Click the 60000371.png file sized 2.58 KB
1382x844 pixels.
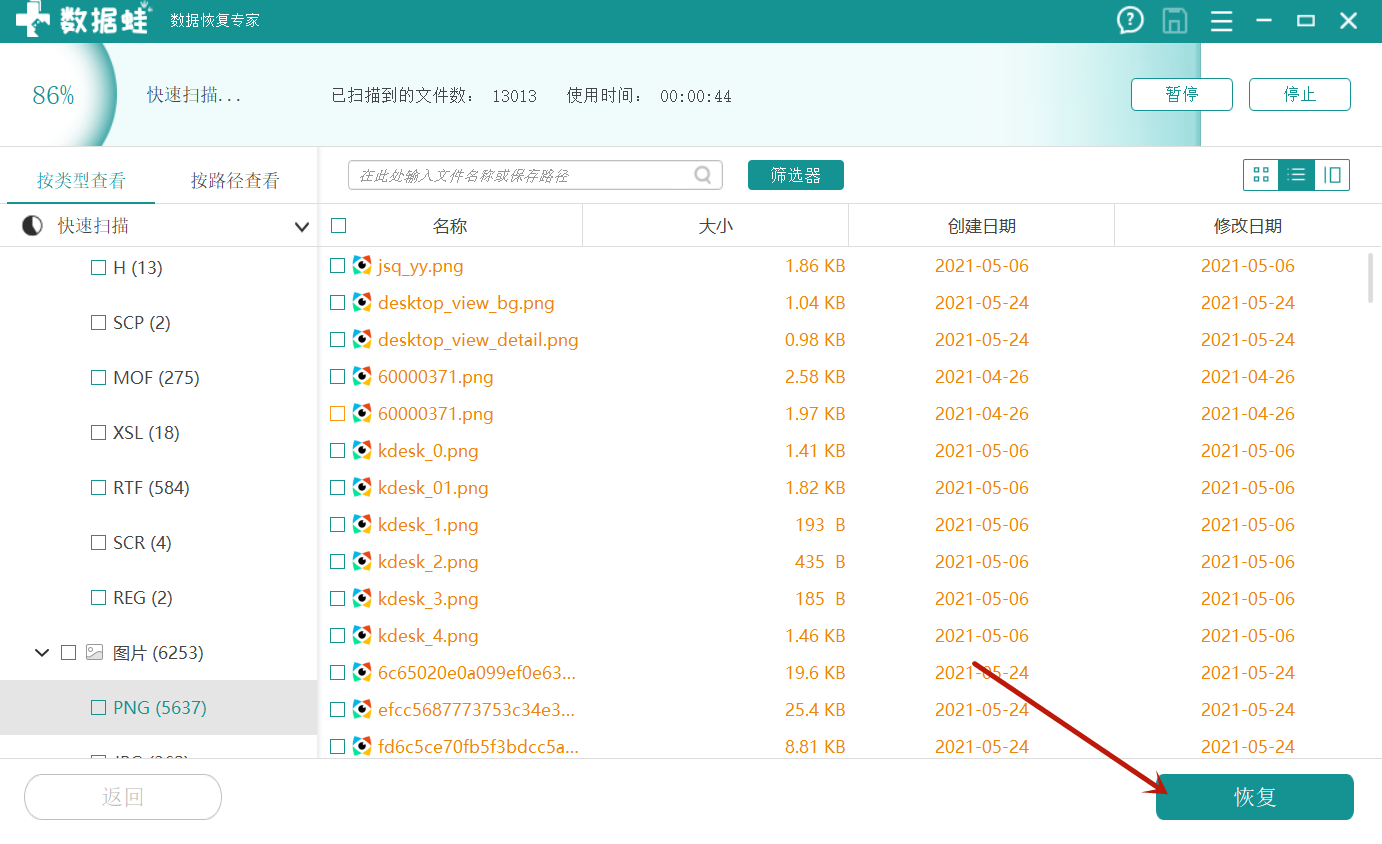click(435, 377)
